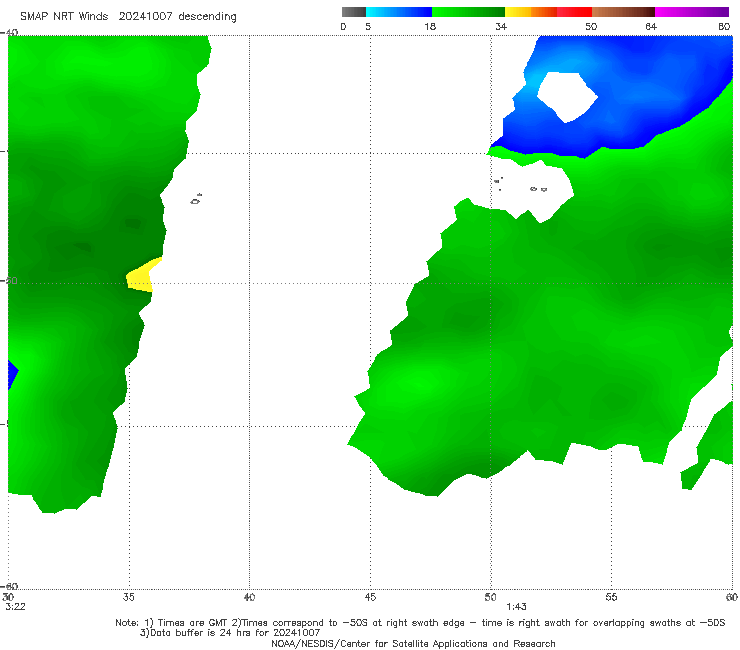Screen dimensions: 740x650
Task: Click the small blue patch at the left edge
Action: click(13, 374)
